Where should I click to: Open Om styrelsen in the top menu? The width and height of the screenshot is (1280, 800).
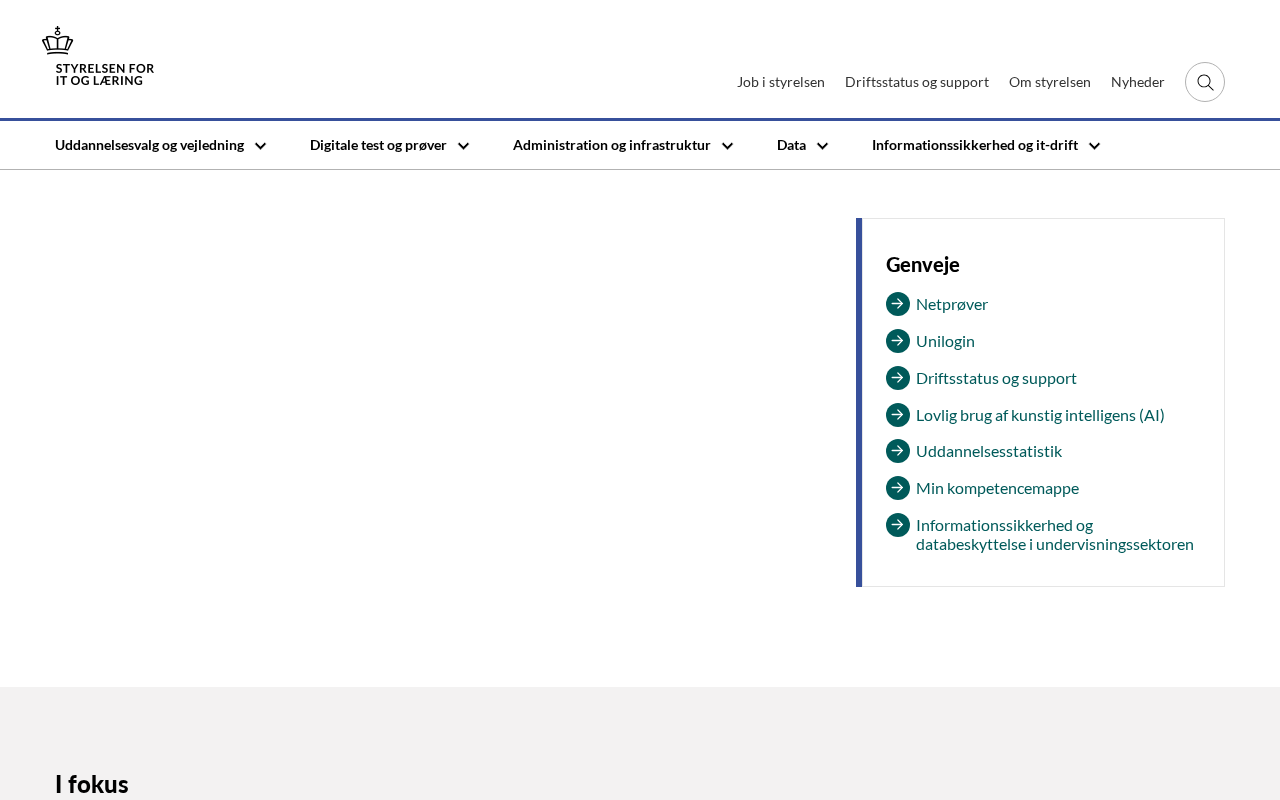1050,82
